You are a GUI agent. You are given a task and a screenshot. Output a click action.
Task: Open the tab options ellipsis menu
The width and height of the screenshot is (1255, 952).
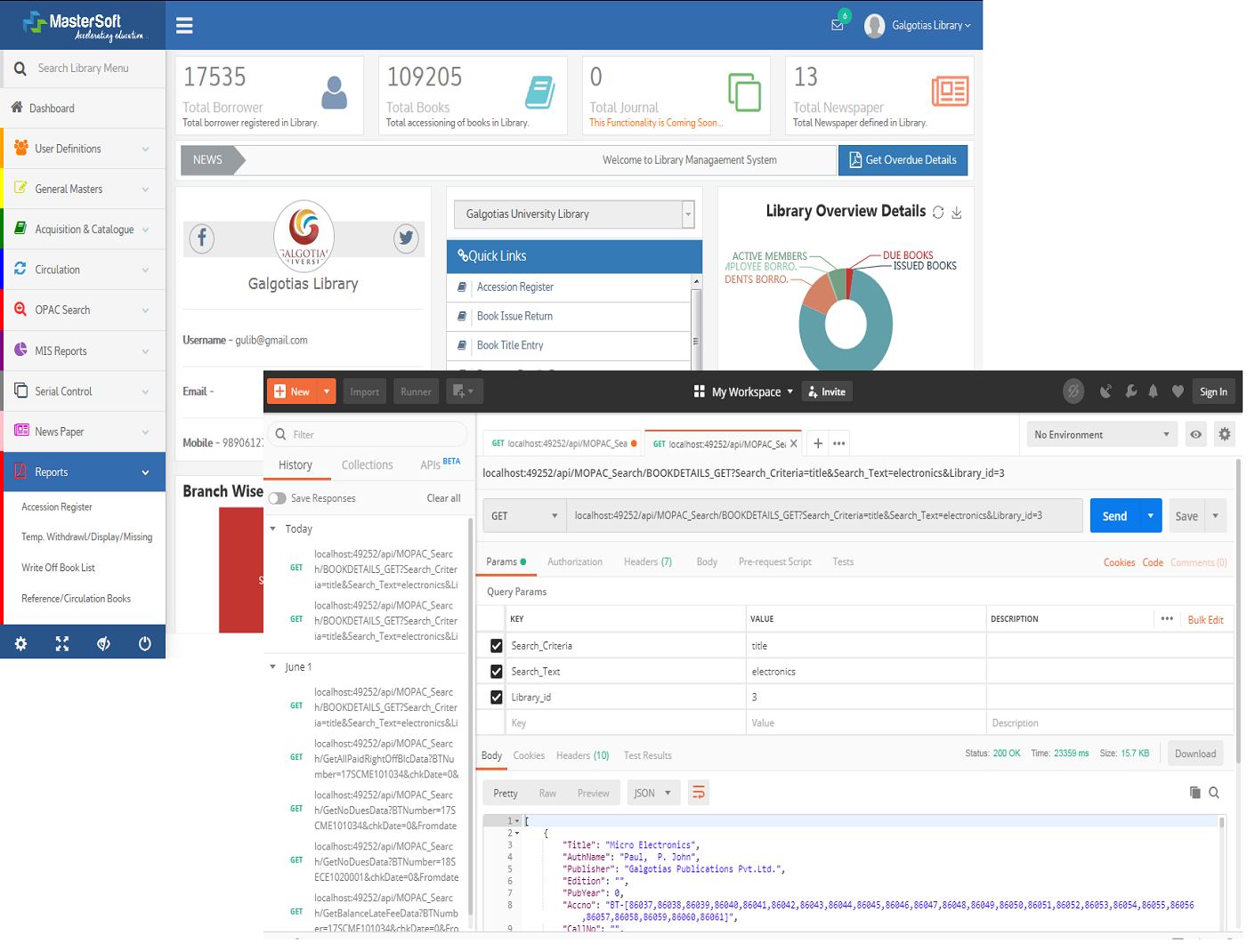pyautogui.click(x=839, y=443)
